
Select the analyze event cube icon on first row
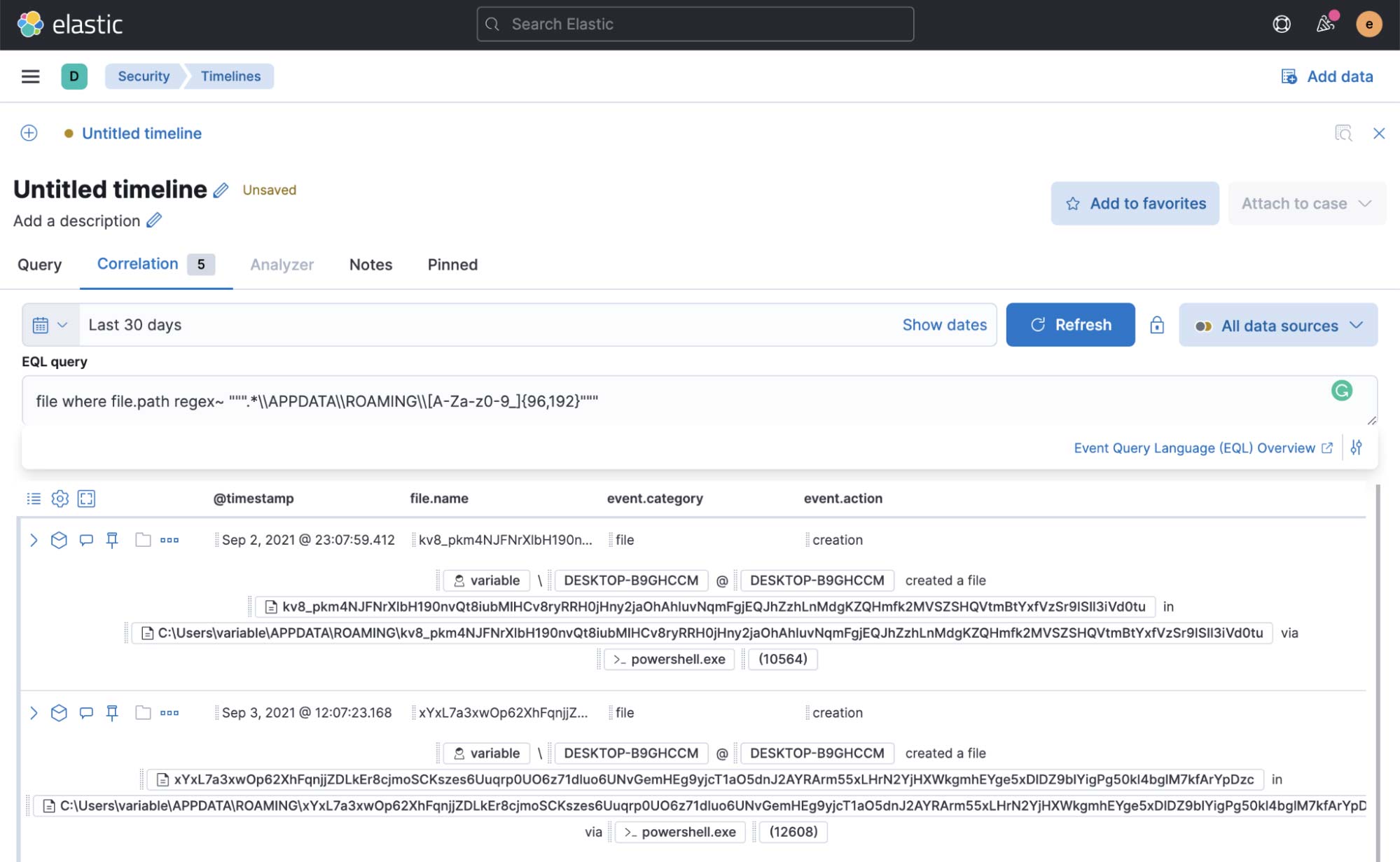[60, 540]
